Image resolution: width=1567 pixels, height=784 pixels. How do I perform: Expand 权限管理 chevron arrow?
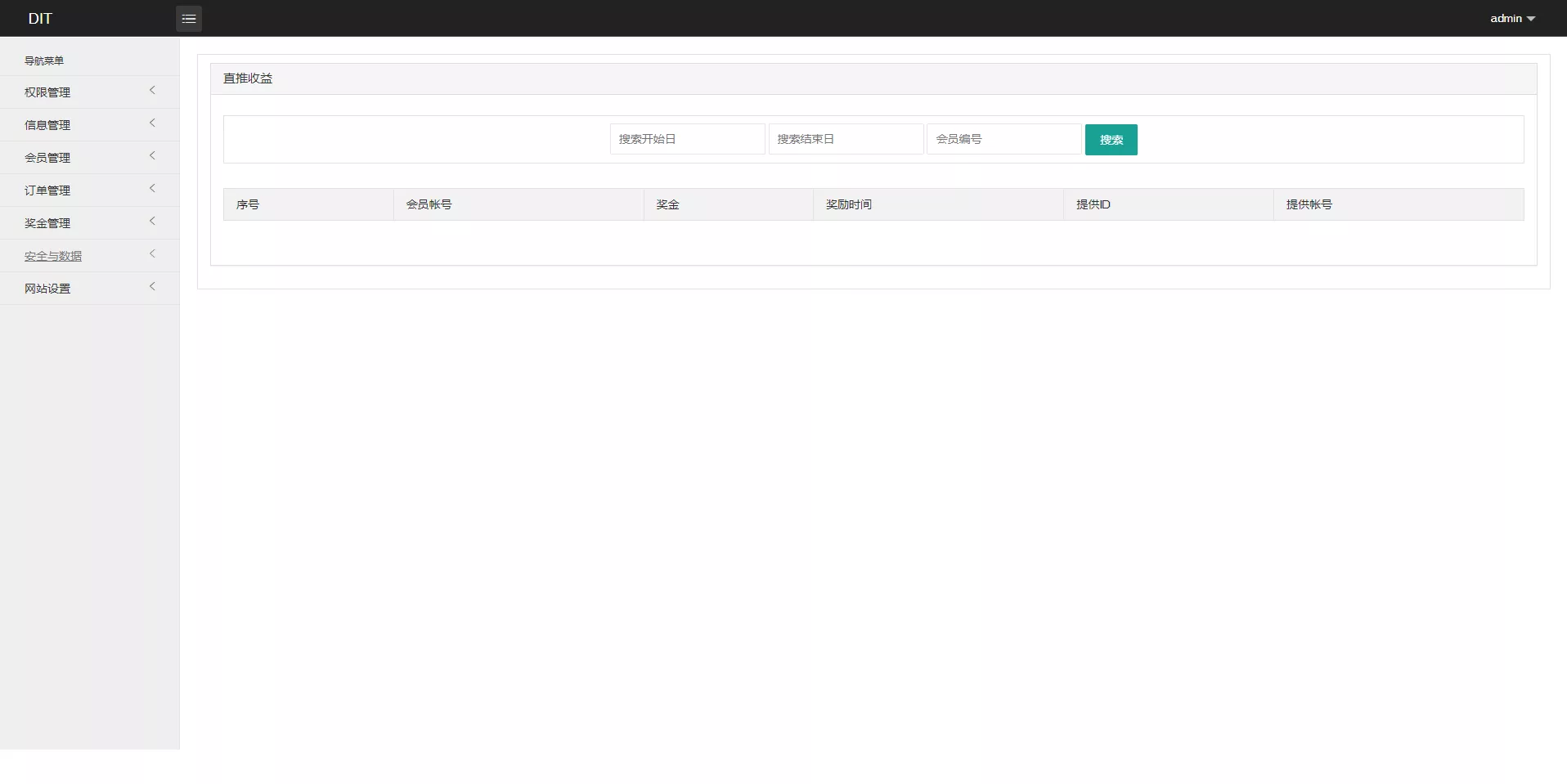pos(152,91)
